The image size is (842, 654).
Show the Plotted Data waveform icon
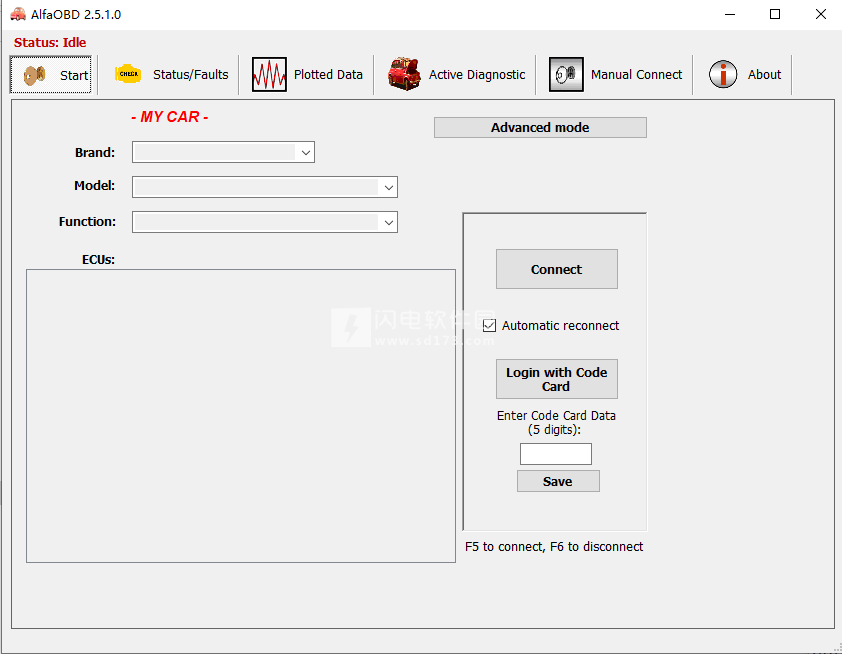coord(269,75)
